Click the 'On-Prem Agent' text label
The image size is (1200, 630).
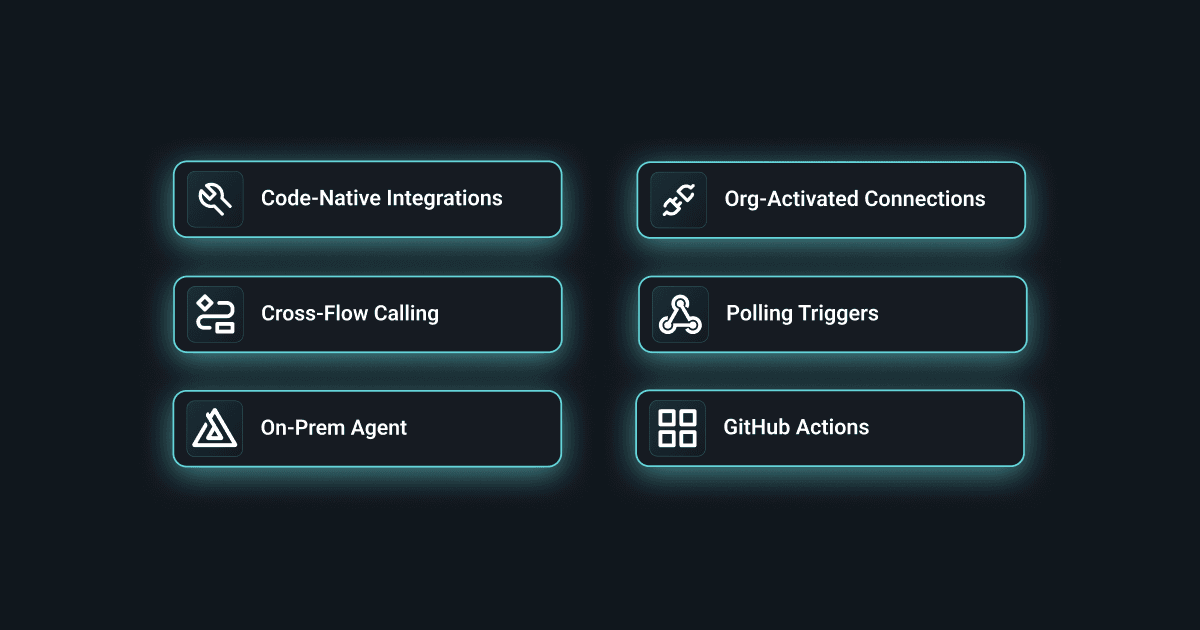coord(334,427)
